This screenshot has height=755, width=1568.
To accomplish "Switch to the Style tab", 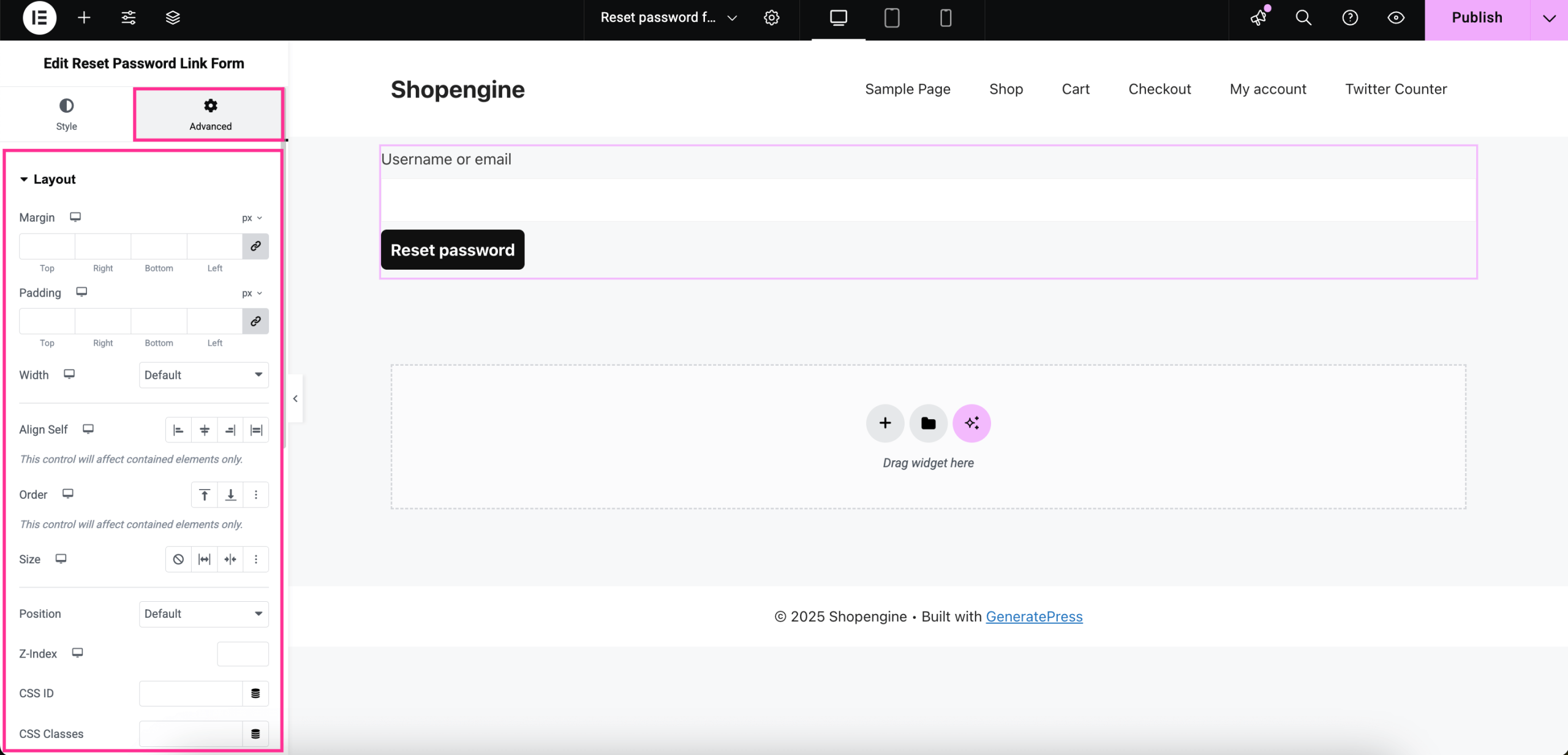I will (x=67, y=114).
